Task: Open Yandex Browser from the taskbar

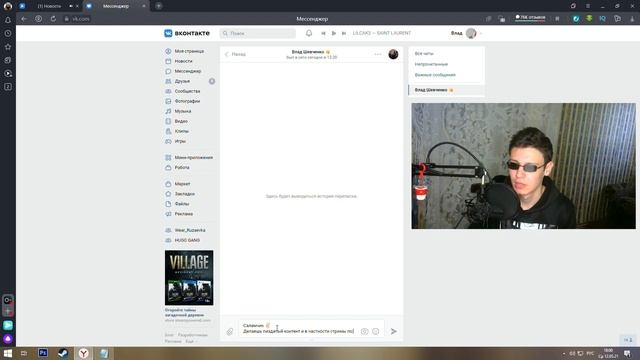Action: point(83,353)
